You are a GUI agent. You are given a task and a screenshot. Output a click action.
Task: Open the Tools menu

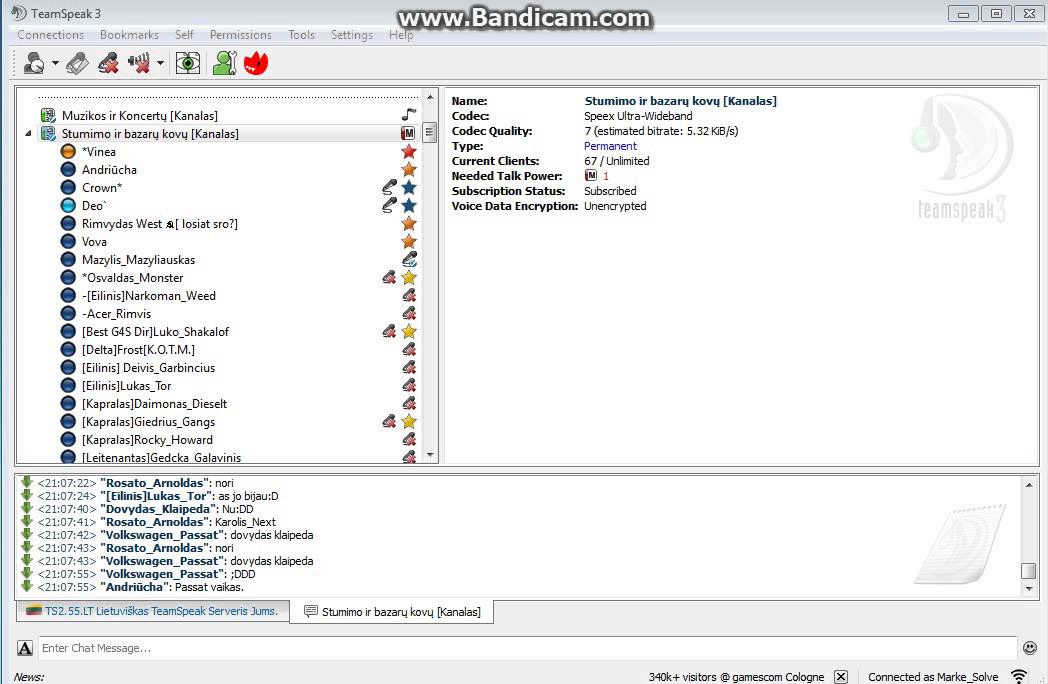[x=301, y=35]
